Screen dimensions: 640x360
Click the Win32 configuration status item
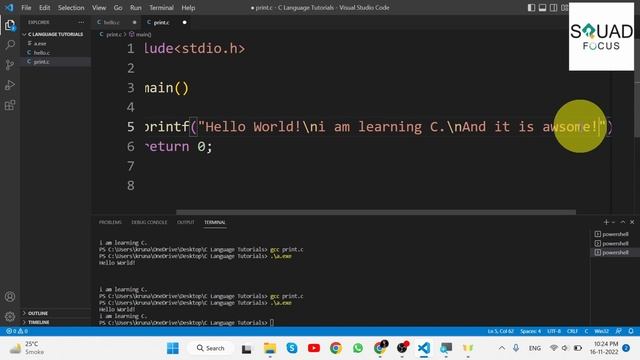[x=602, y=331]
